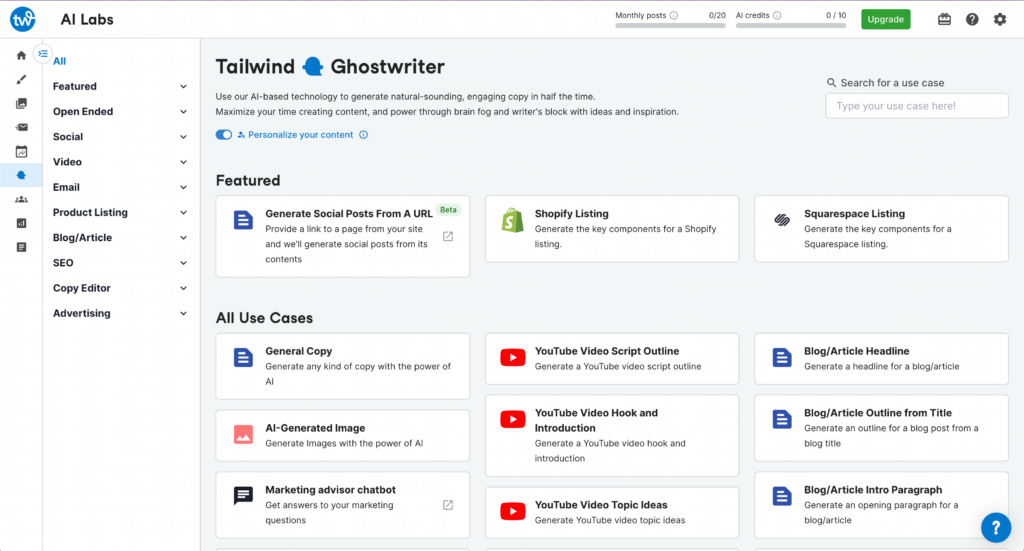The height and width of the screenshot is (551, 1024).
Task: Open the Home icon in sidebar
Action: point(22,55)
